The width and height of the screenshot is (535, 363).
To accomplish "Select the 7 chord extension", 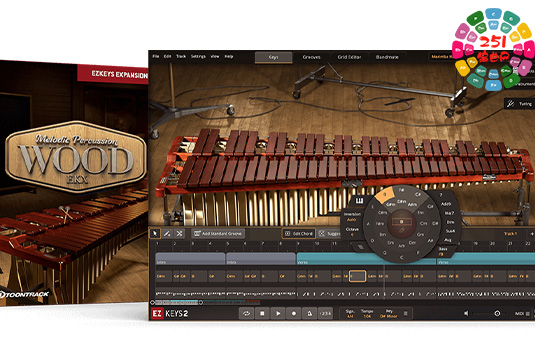I will point(440,195).
